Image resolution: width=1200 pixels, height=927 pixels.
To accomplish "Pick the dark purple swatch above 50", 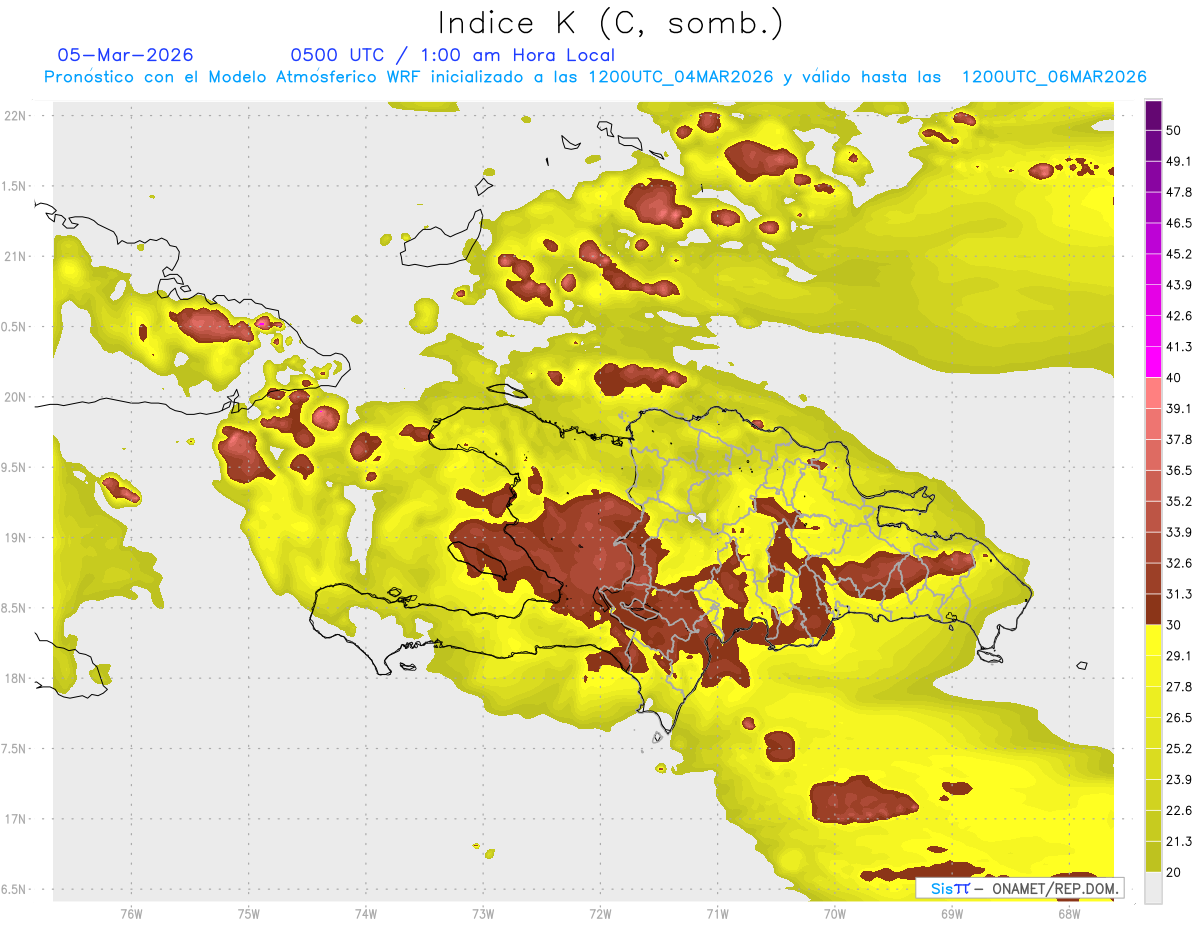I will pyautogui.click(x=1154, y=115).
